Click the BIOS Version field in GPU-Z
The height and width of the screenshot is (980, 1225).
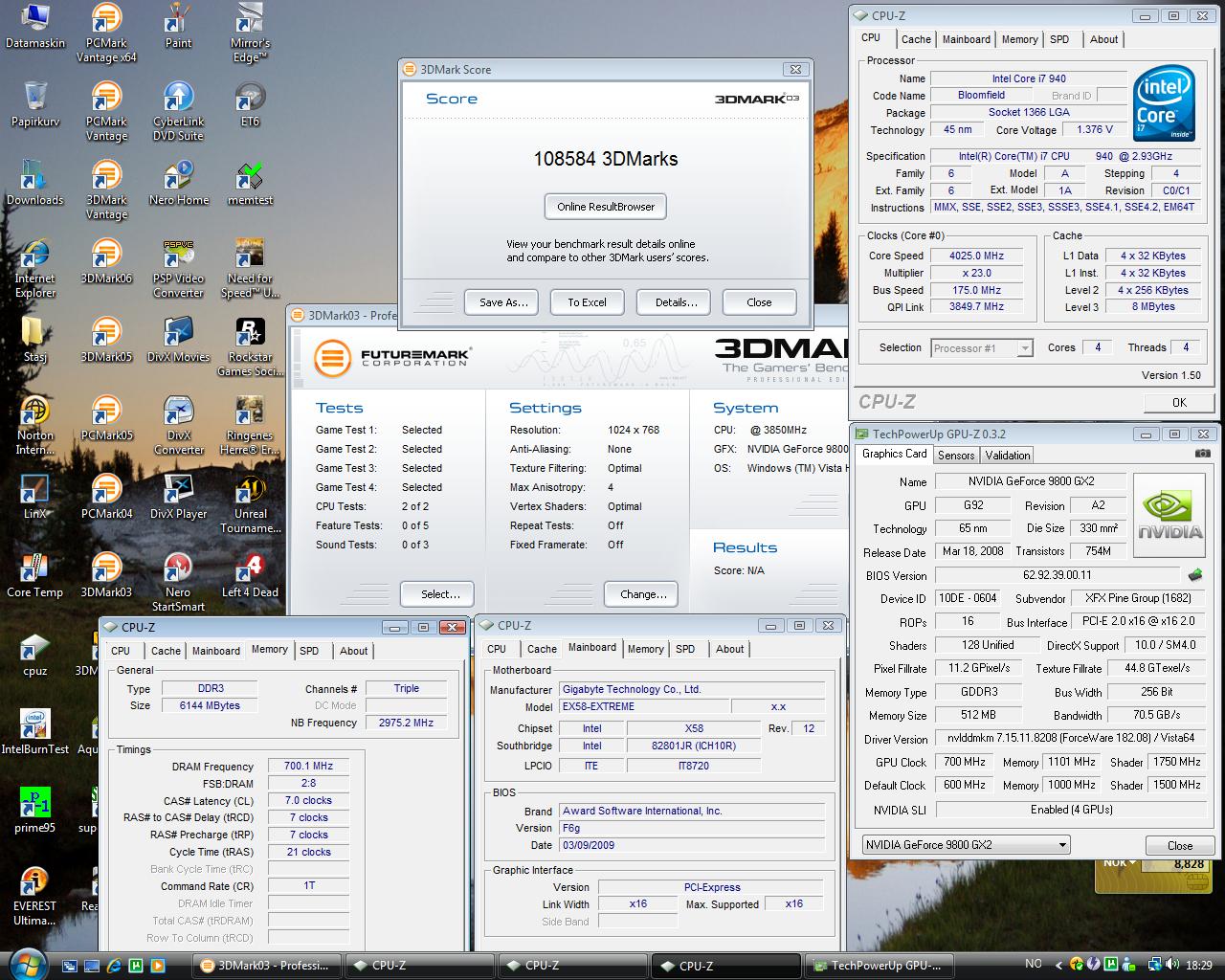click(1058, 575)
